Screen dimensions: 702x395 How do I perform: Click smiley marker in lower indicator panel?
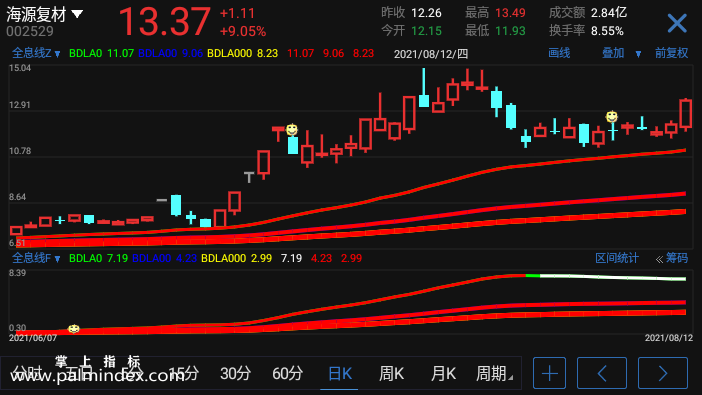click(74, 329)
